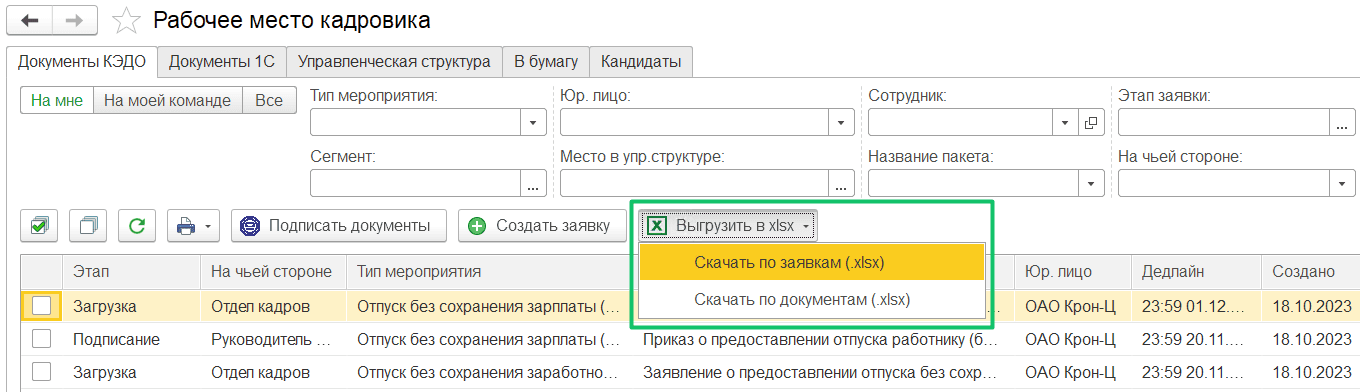Select the Все filter

pos(269,100)
